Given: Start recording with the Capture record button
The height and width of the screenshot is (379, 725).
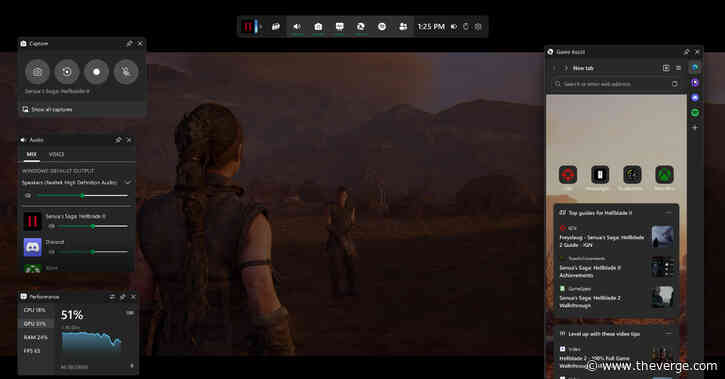Looking at the screenshot, I should 96,72.
